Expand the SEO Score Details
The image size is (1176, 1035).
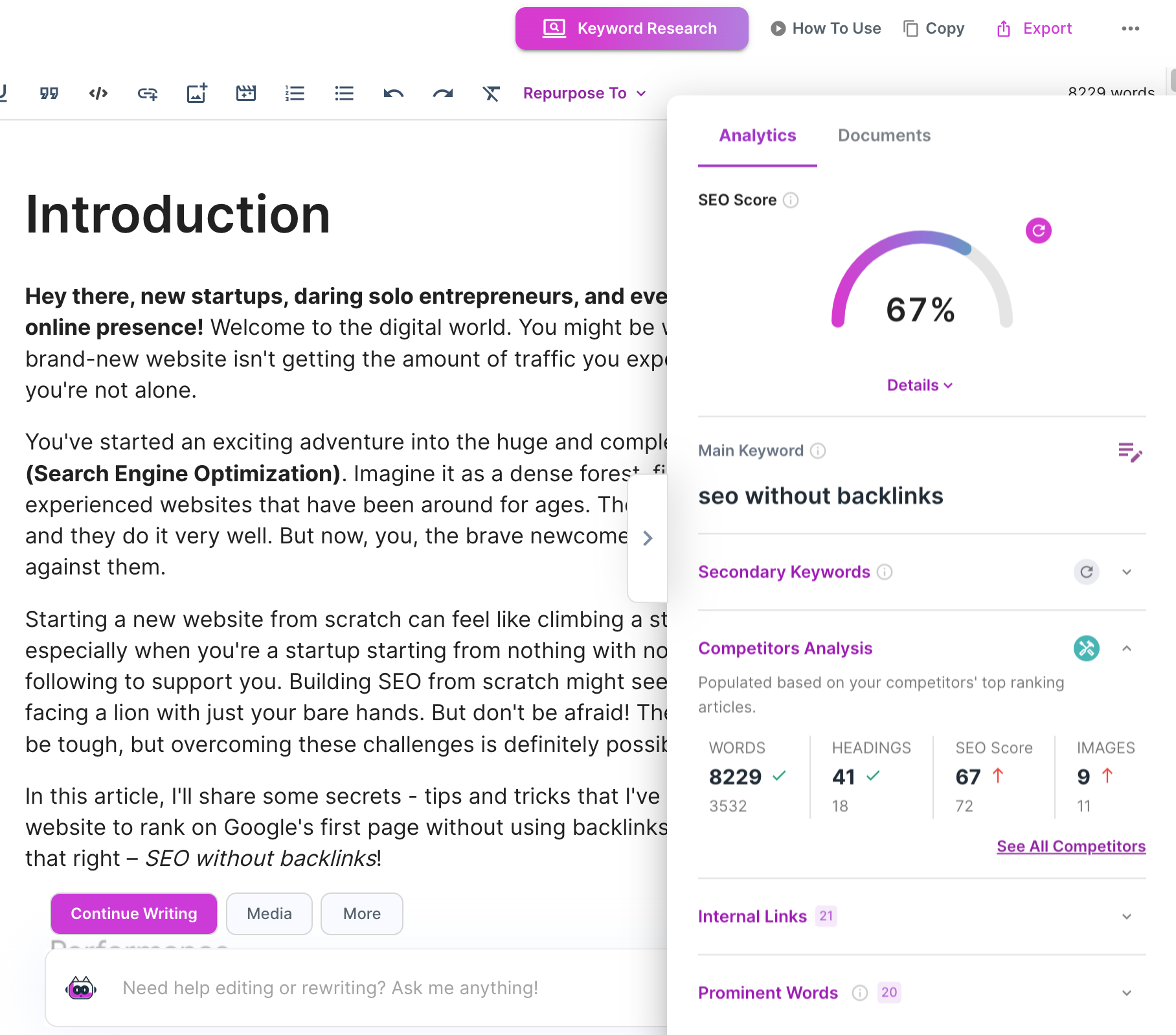tap(920, 385)
